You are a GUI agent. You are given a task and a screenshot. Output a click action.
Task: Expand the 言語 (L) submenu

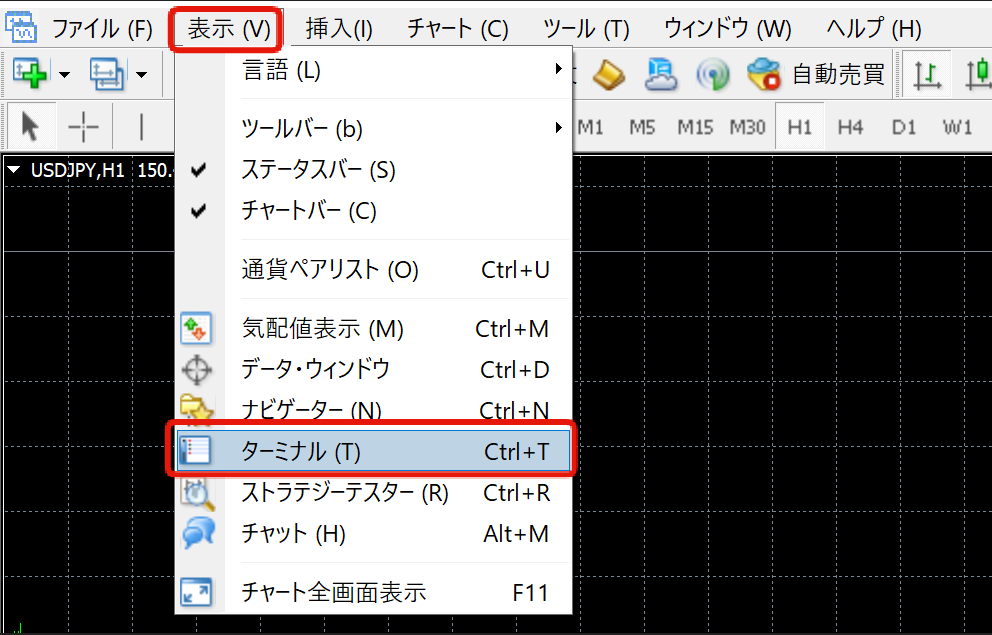click(375, 70)
